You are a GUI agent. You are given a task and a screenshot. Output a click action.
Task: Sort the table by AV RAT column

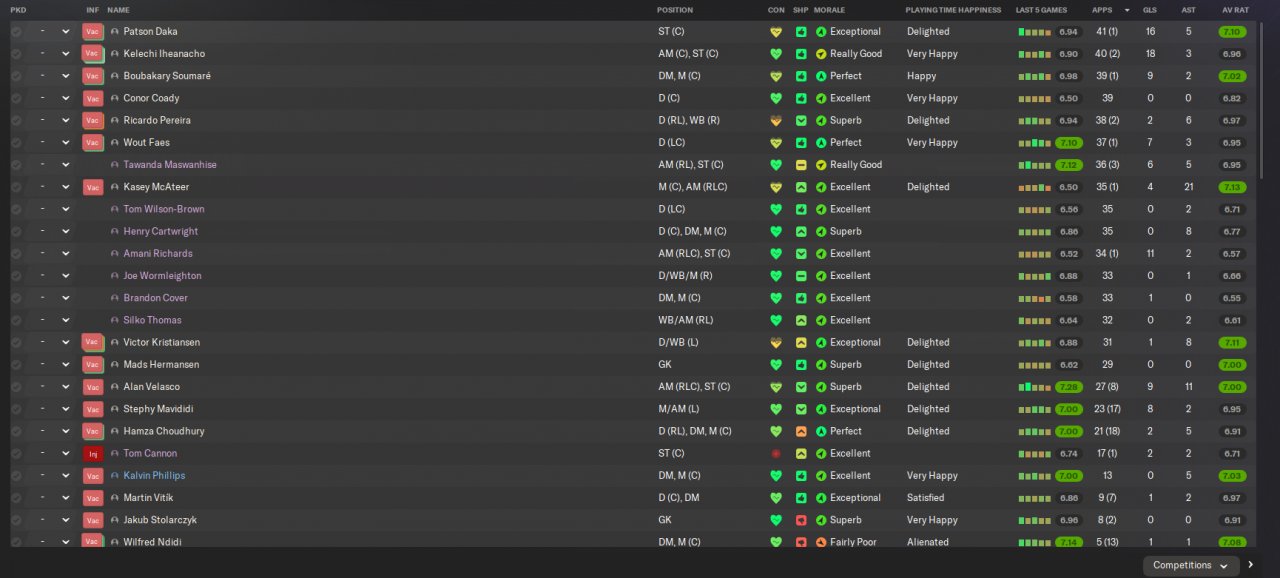point(1235,10)
